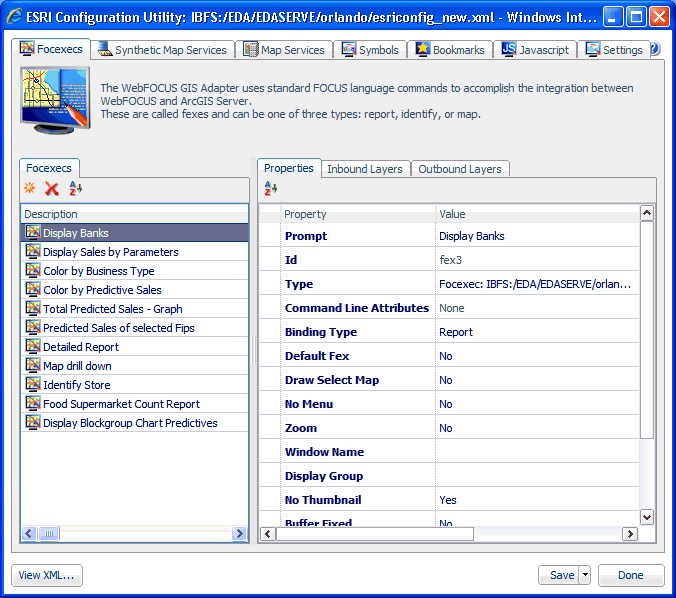Click icon beside Display Sales by Parameters

(x=33, y=251)
